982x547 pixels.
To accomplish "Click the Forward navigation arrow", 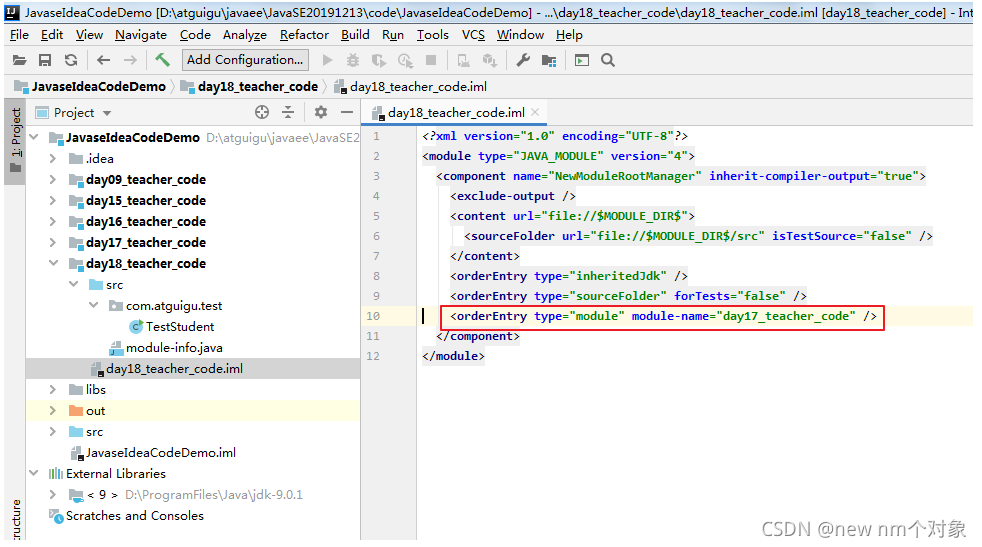I will tap(130, 60).
